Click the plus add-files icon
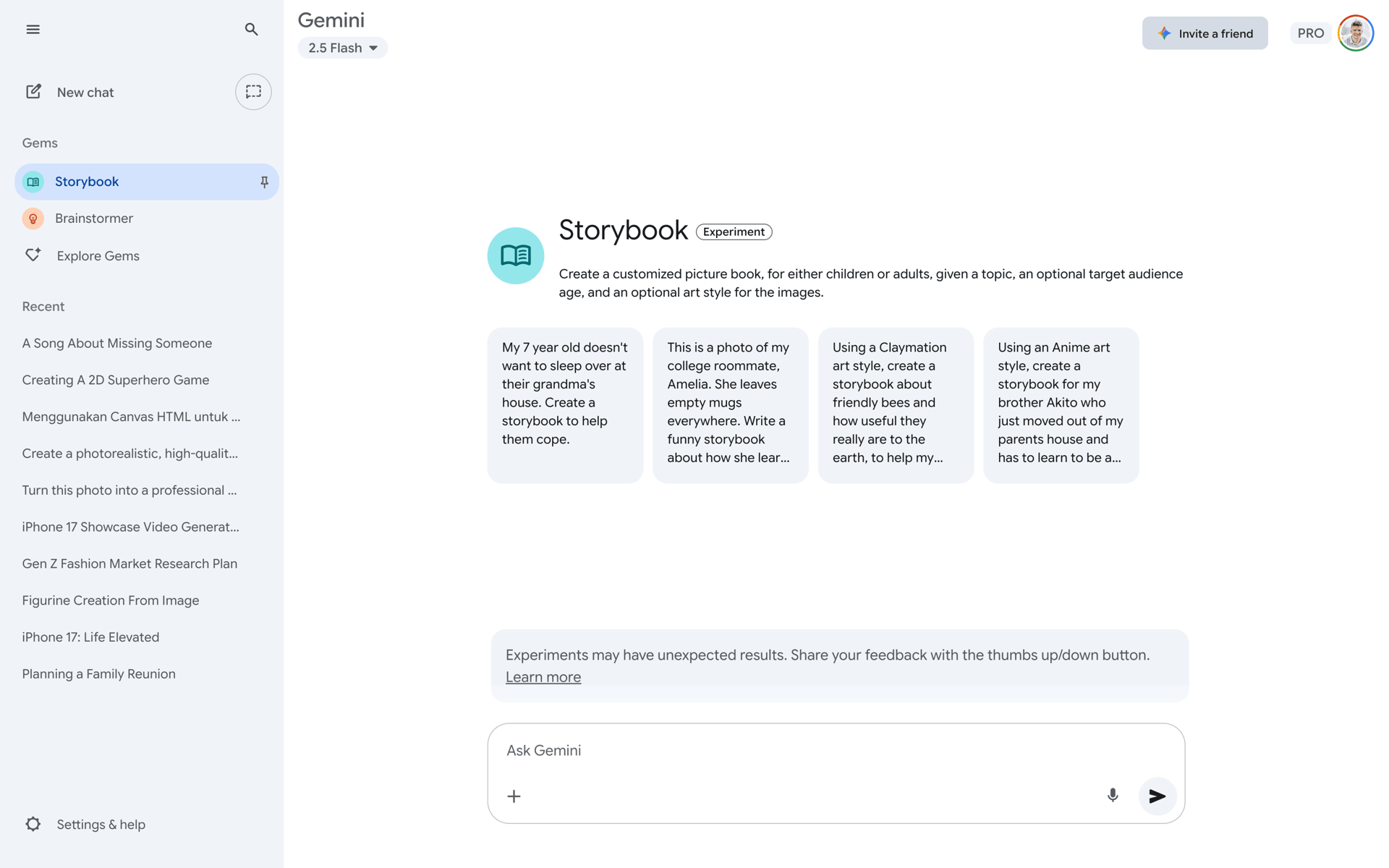 pyautogui.click(x=514, y=796)
